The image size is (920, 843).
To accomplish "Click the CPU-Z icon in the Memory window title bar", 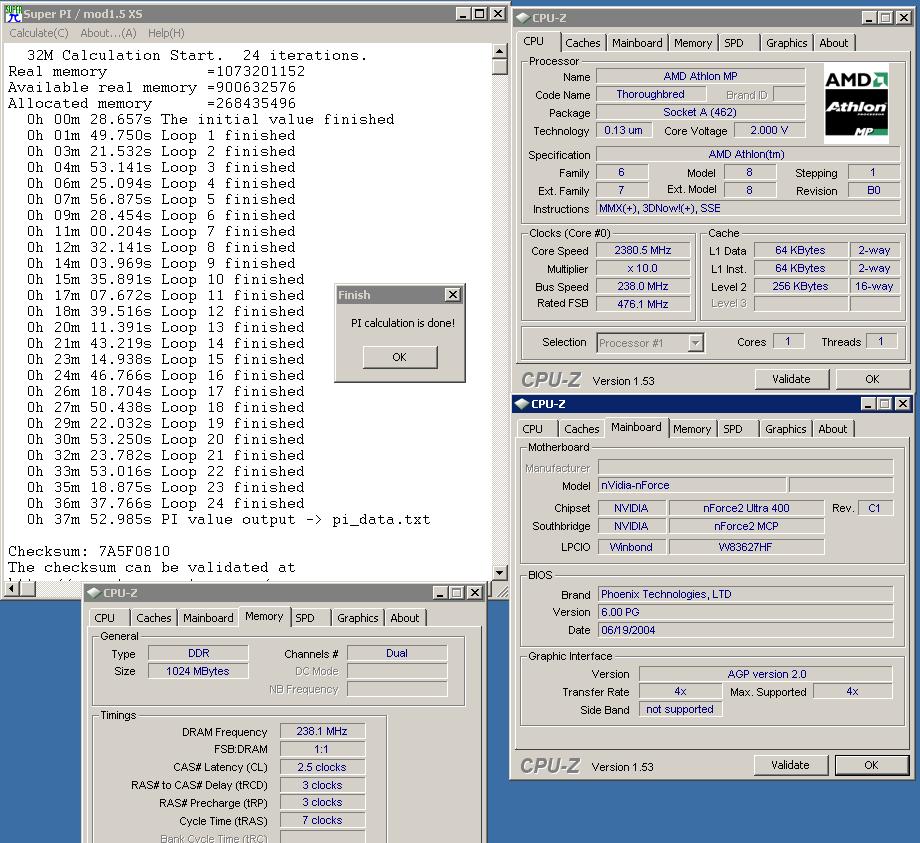I will (x=93, y=593).
